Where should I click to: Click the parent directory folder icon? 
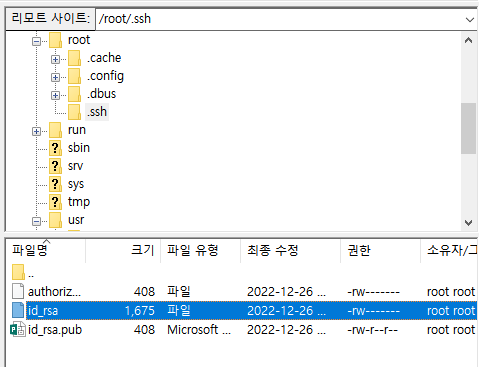tap(18, 272)
